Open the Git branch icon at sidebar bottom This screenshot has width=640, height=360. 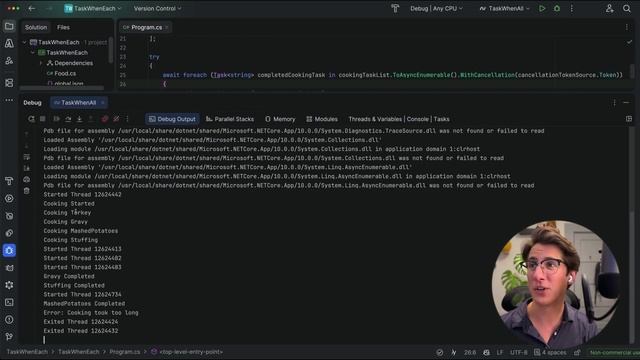9,337
